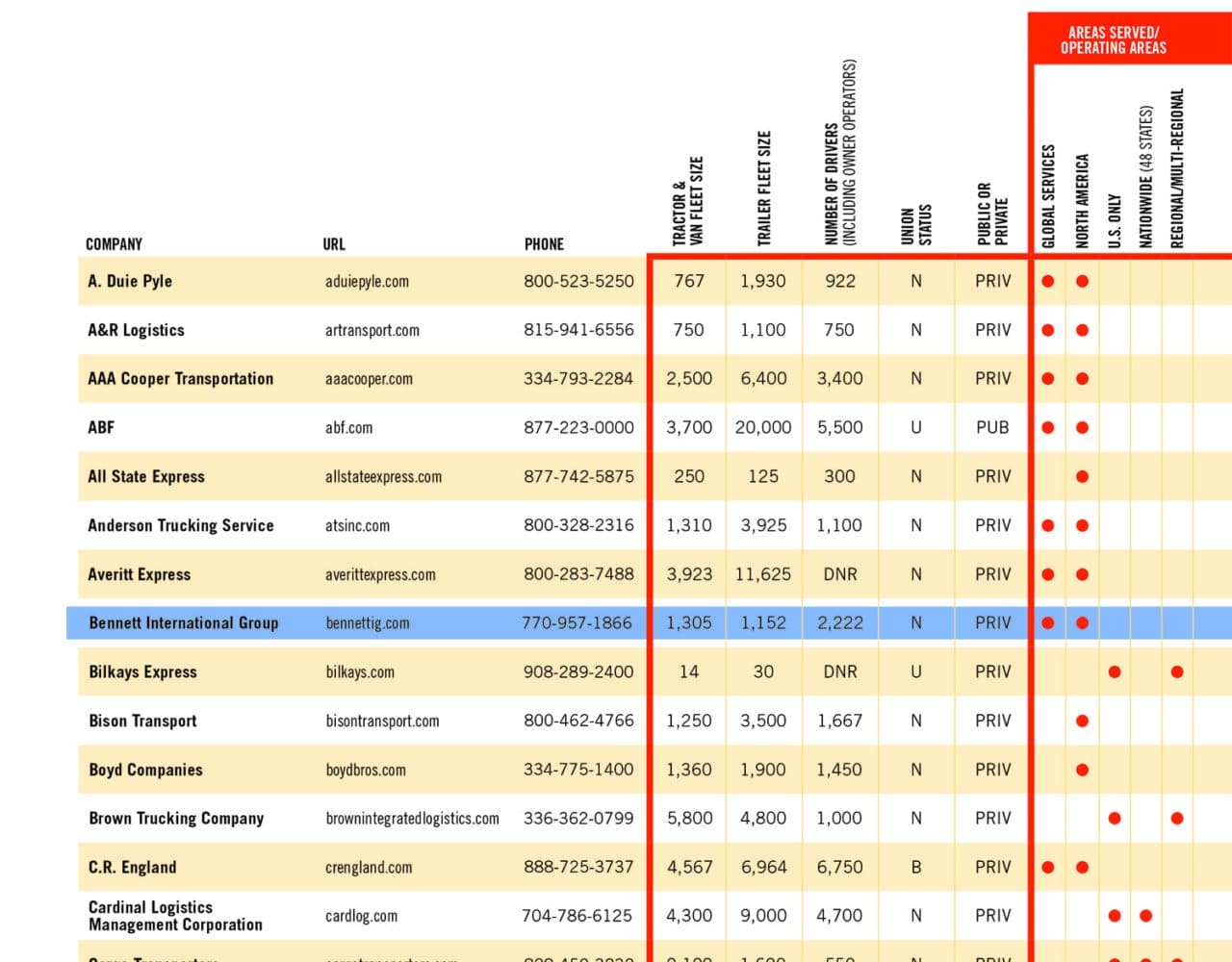Viewport: 1232px width, 962px height.
Task: Open bennettig.com in highlighted row
Action: click(368, 623)
